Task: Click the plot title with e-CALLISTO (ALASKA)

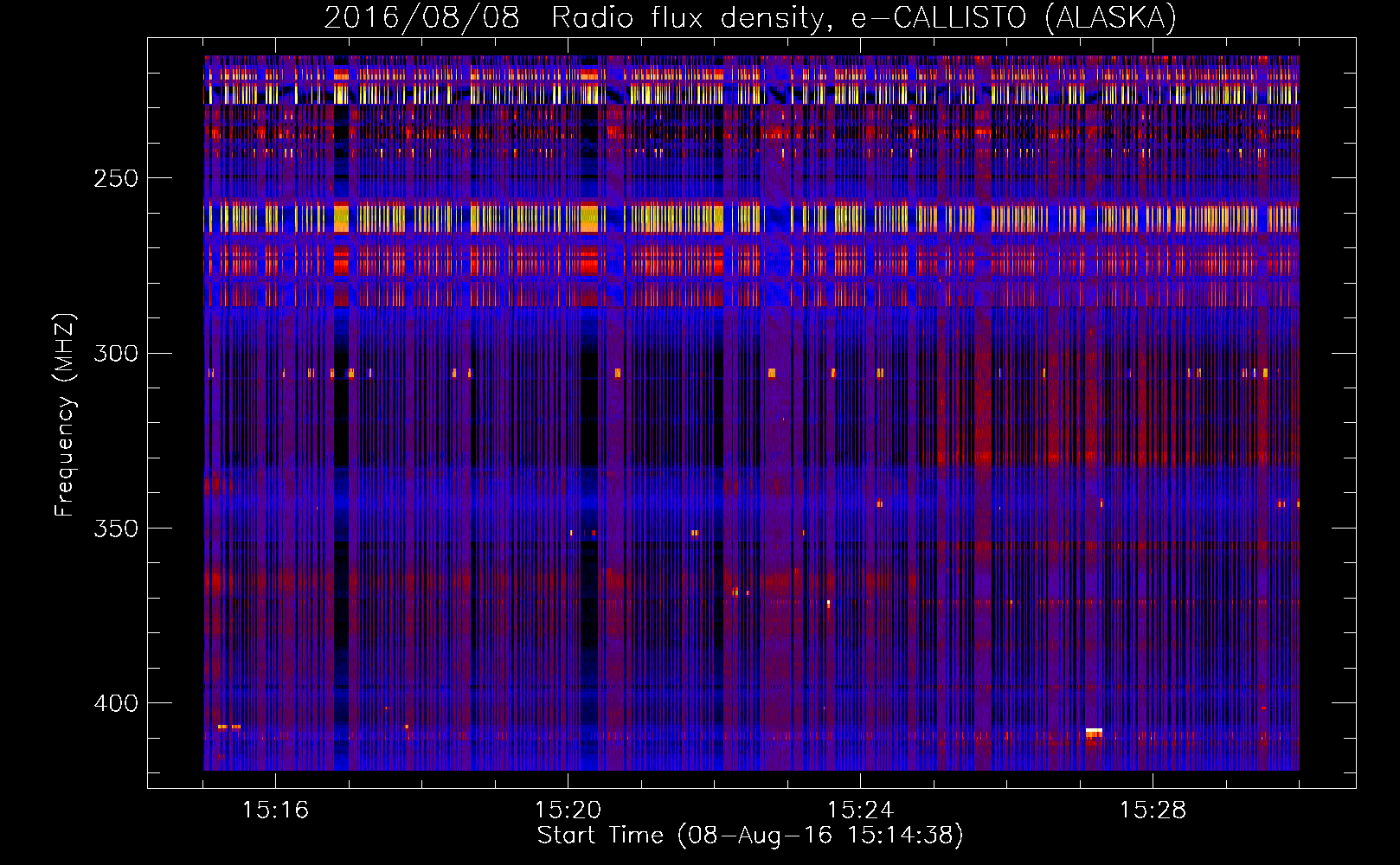Action: pyautogui.click(x=750, y=17)
